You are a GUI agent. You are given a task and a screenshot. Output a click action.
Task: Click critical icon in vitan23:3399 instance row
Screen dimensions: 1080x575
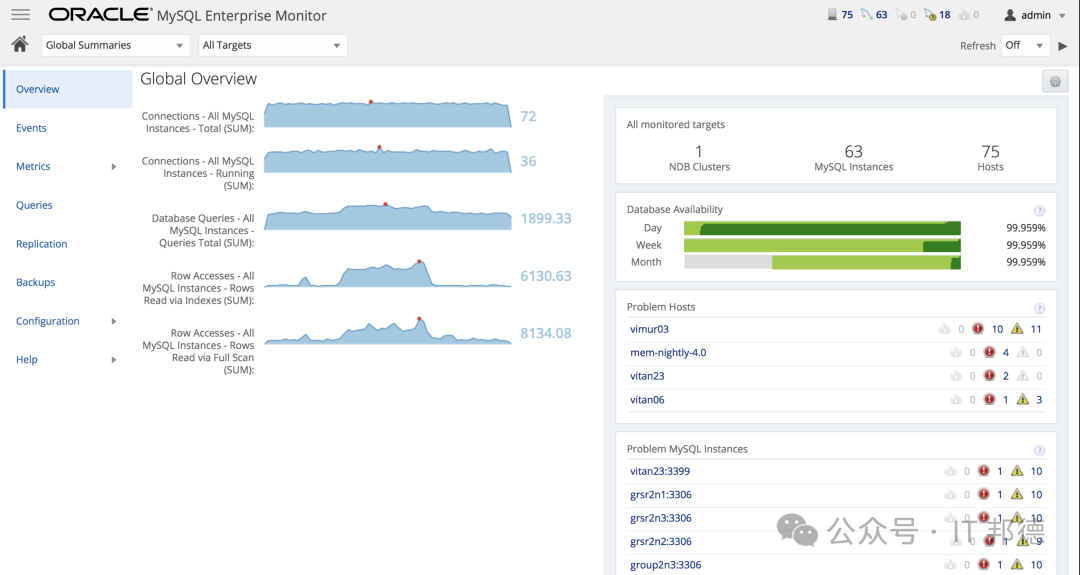click(x=984, y=471)
